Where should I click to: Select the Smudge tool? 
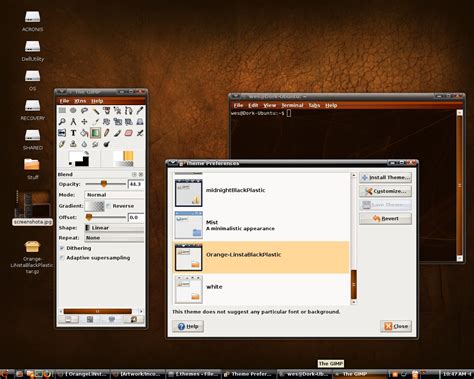[95, 144]
